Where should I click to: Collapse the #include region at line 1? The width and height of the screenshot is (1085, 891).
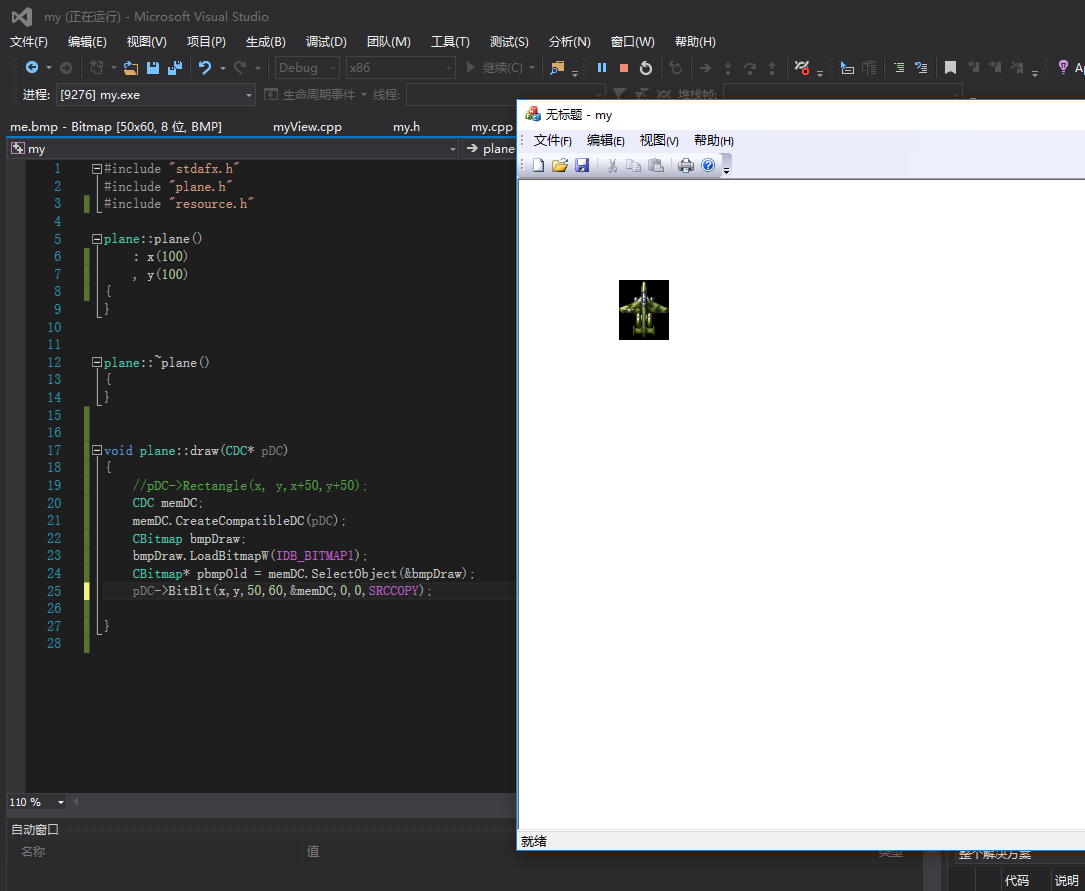click(x=96, y=169)
